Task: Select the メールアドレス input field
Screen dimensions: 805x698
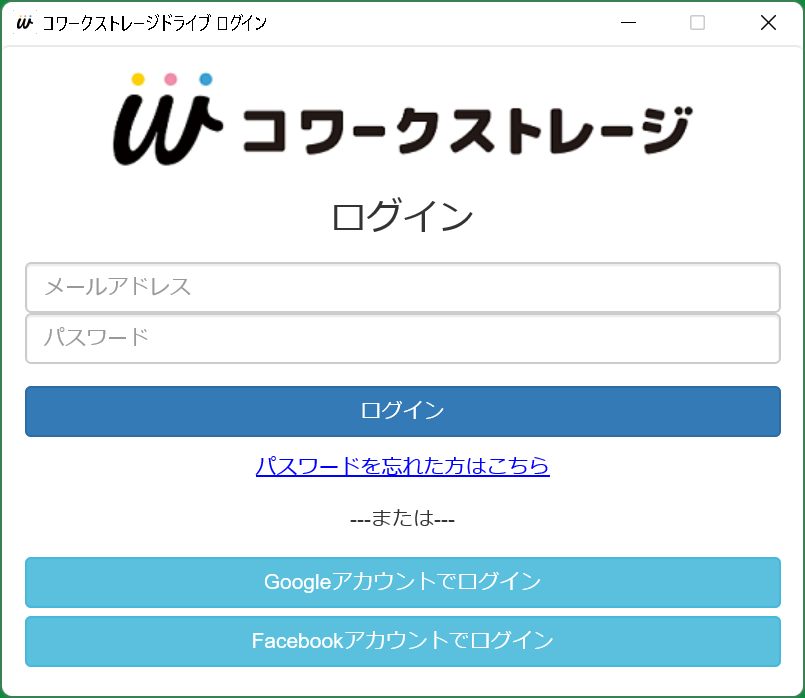Action: click(x=402, y=287)
